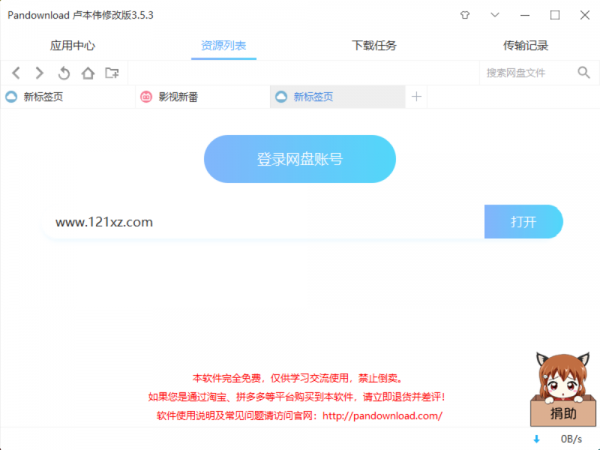The image size is (600, 450).
Task: Refresh the resource list
Action: [64, 73]
